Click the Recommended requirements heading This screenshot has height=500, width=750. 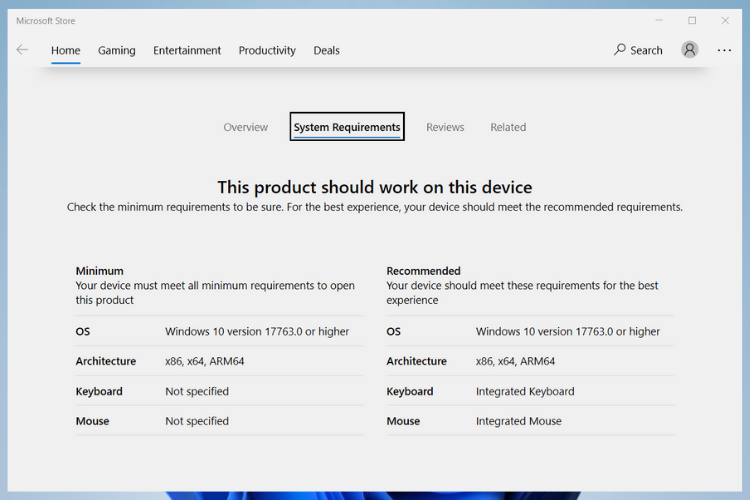423,271
